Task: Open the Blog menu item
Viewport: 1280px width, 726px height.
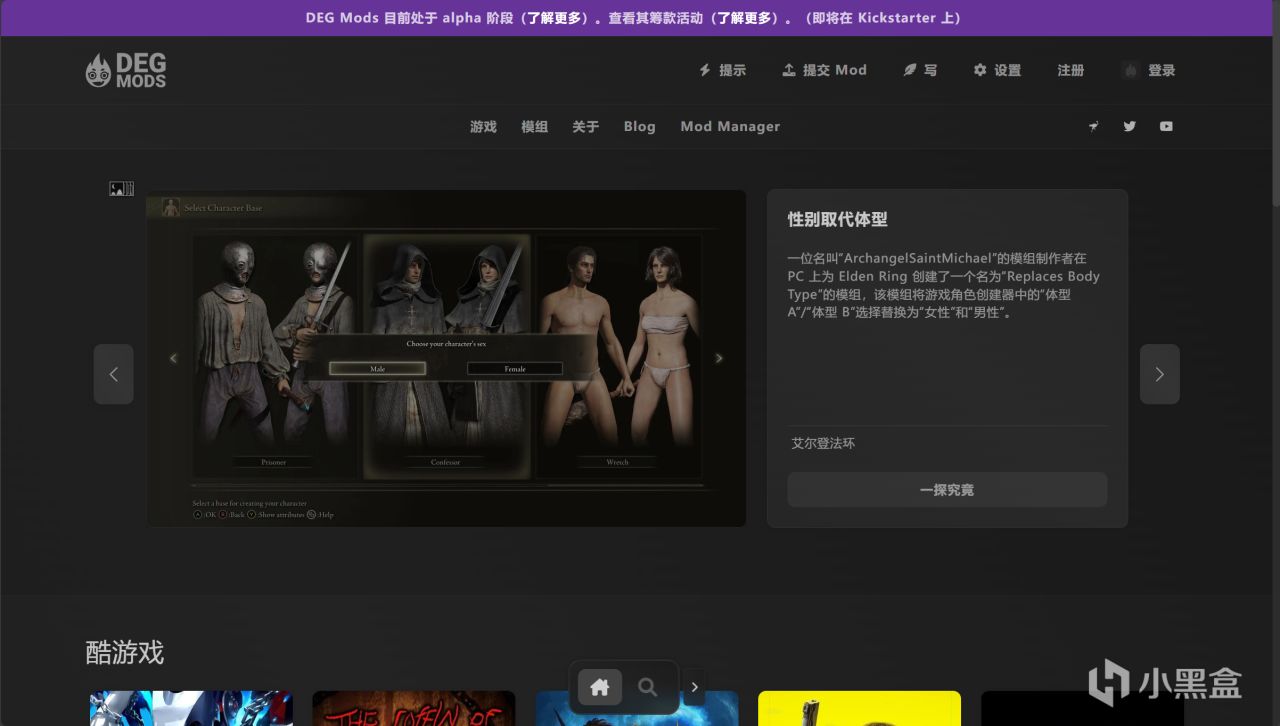Action: pos(639,126)
